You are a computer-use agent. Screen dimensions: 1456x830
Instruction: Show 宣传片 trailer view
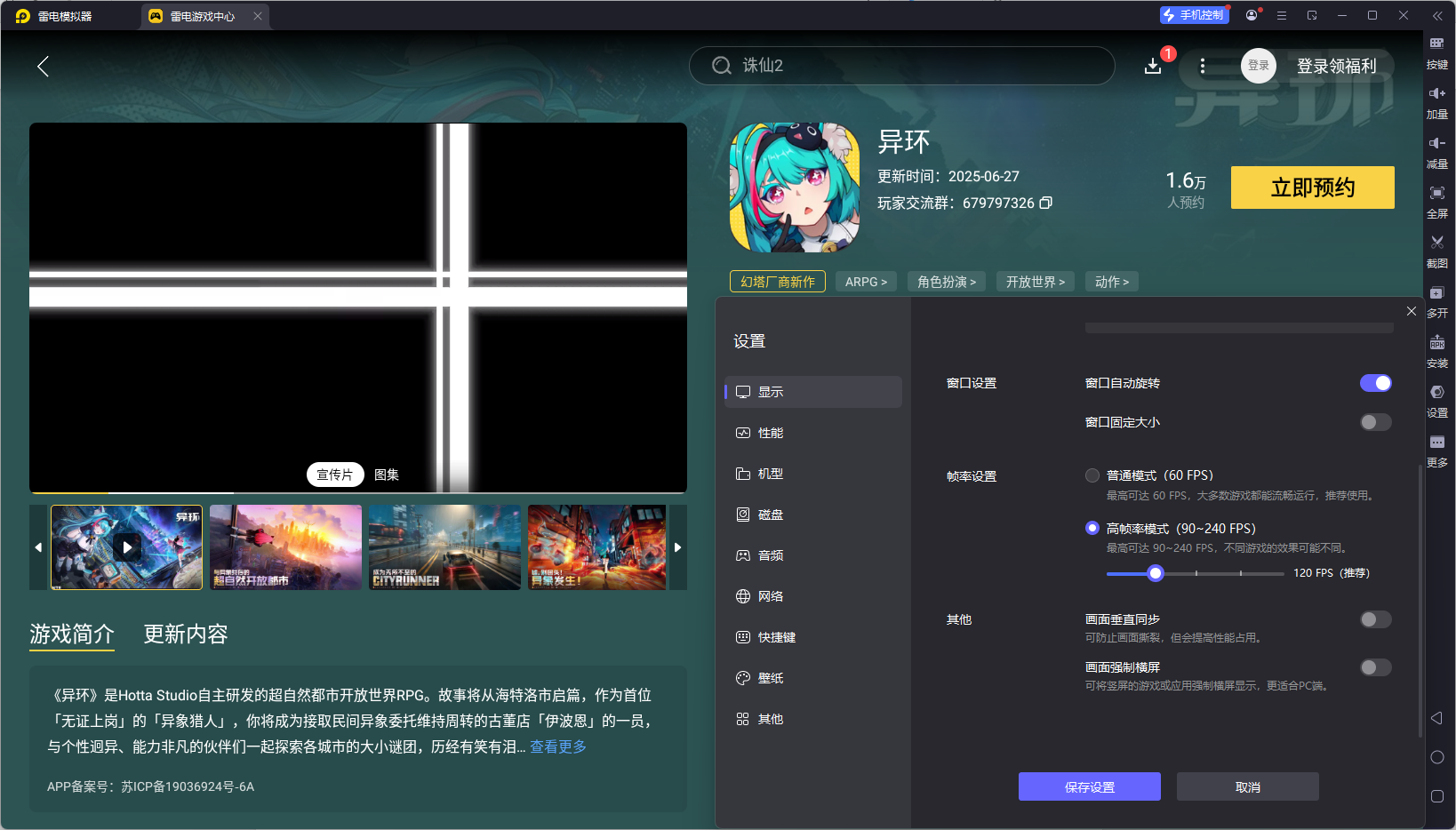pyautogui.click(x=335, y=475)
